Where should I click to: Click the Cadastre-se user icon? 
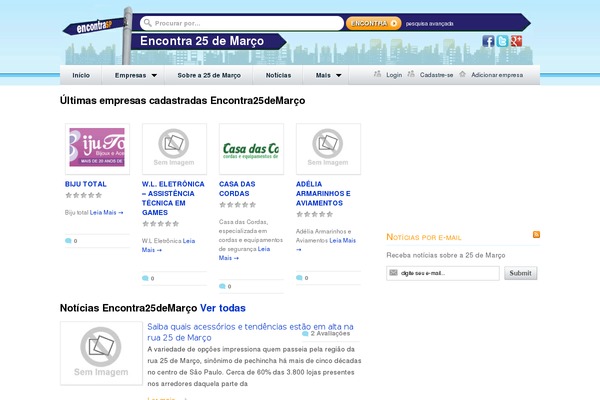click(x=411, y=74)
